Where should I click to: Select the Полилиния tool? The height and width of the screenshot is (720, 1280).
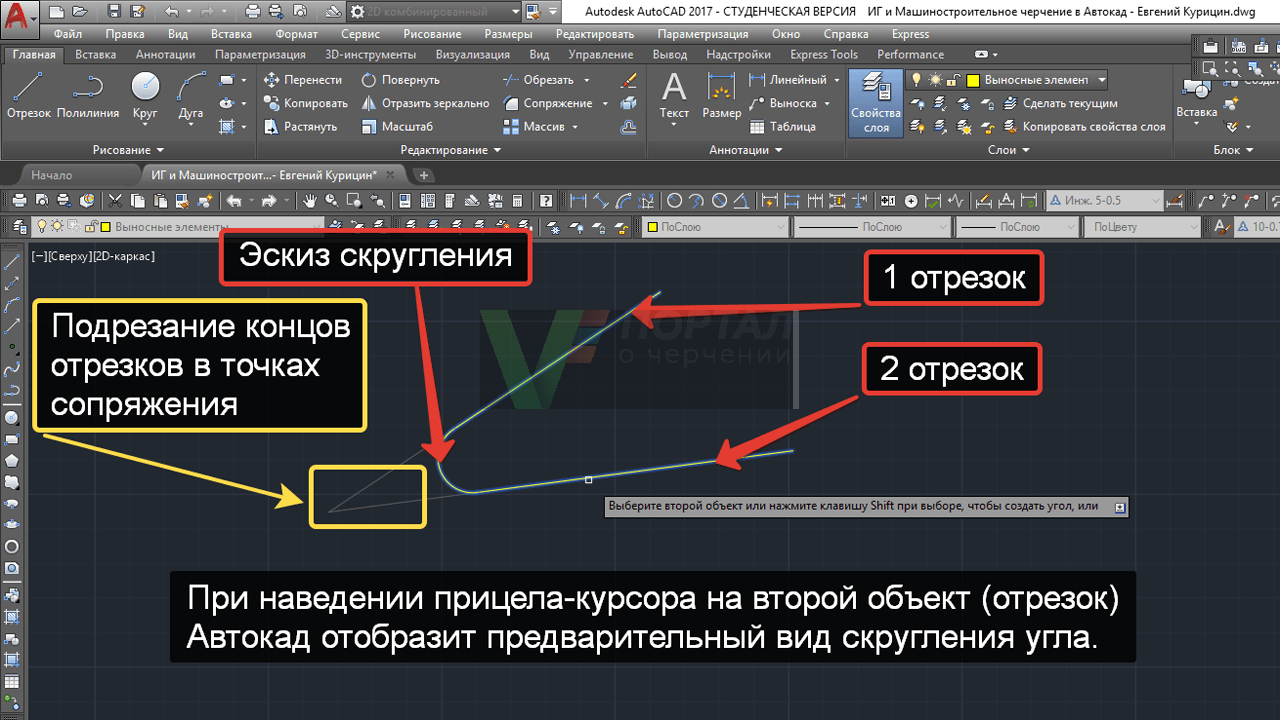pos(88,96)
